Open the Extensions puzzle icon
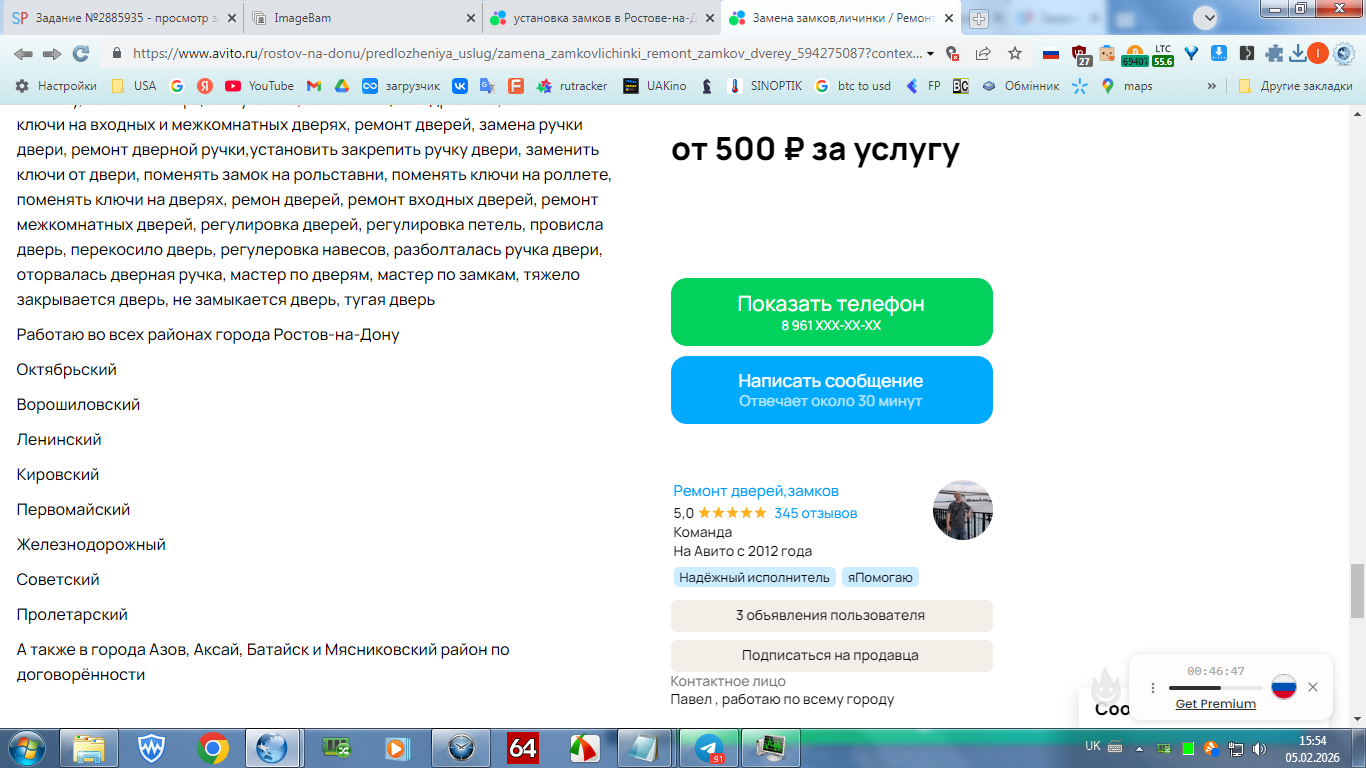The image size is (1366, 768). coord(1274,54)
